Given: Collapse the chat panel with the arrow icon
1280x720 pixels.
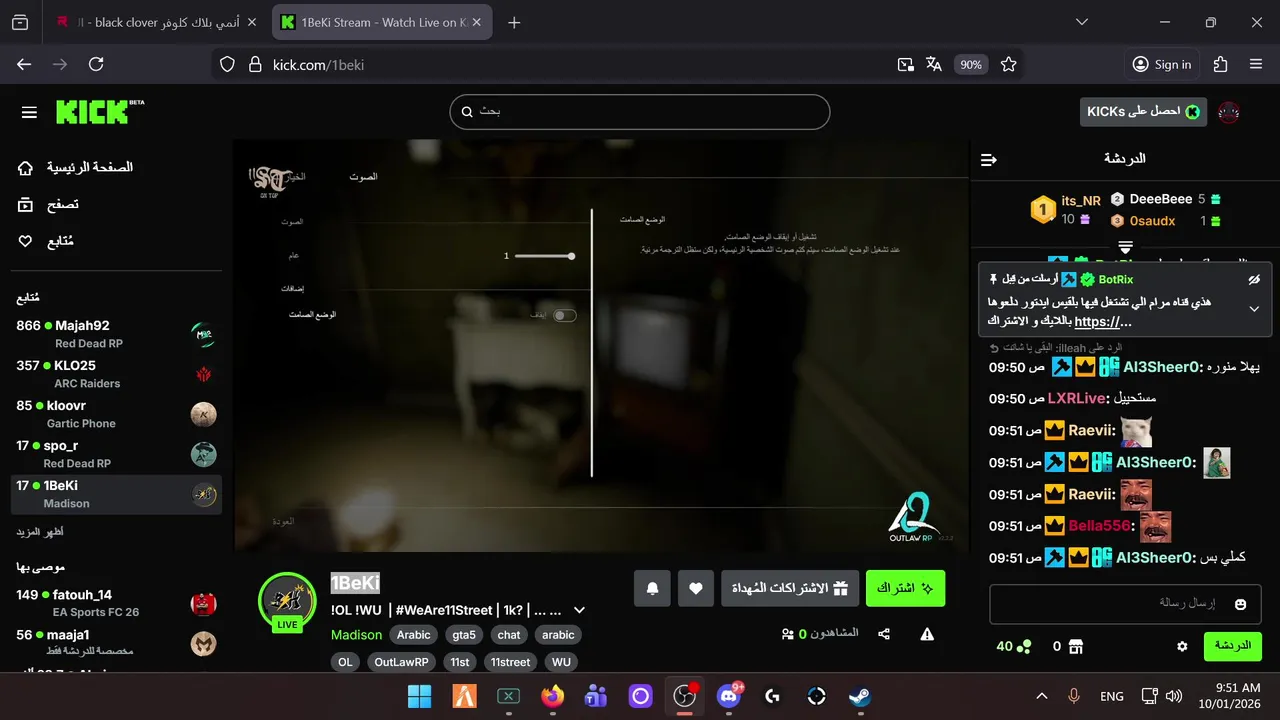Looking at the screenshot, I should 989,159.
